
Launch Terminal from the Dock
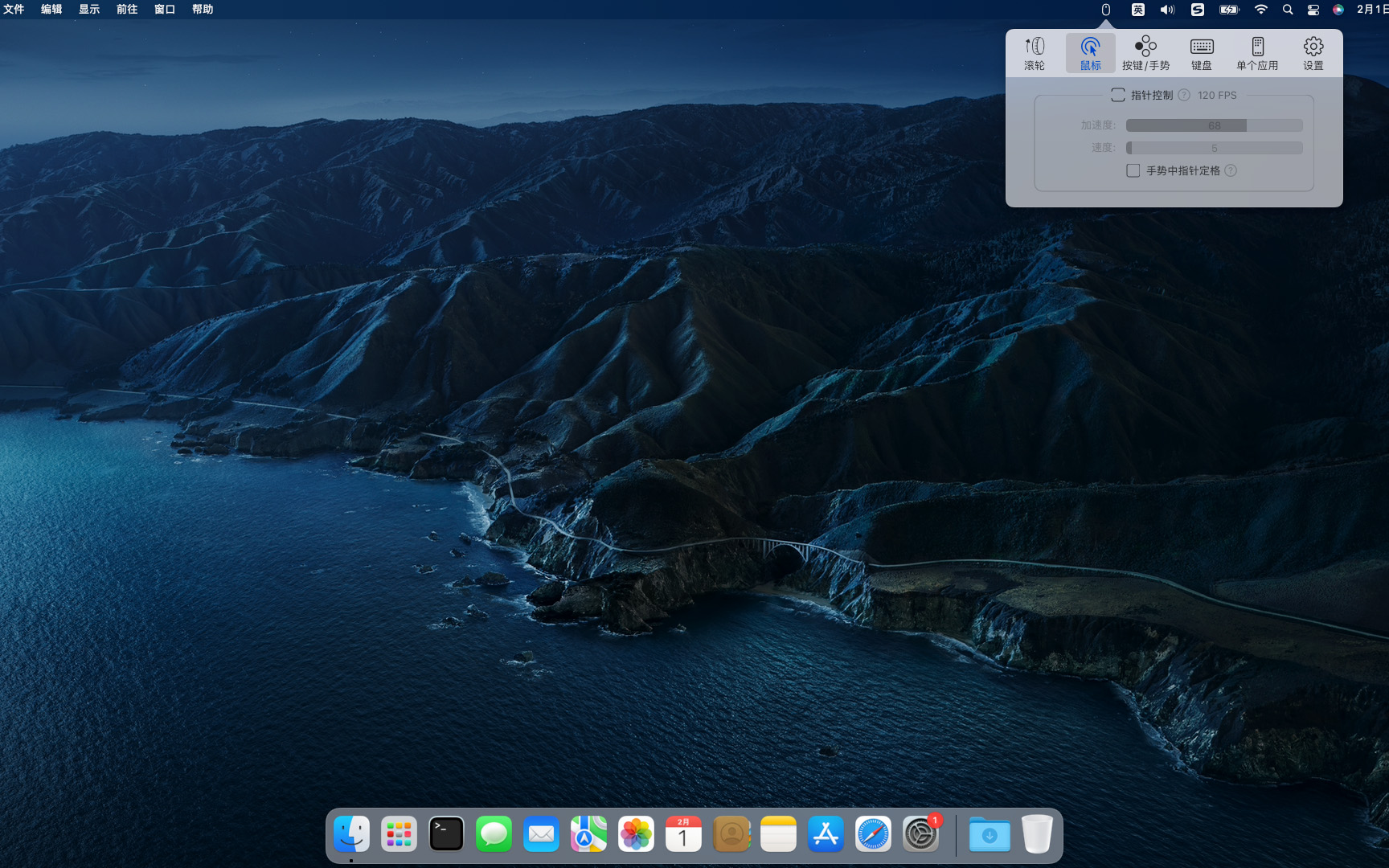point(446,834)
